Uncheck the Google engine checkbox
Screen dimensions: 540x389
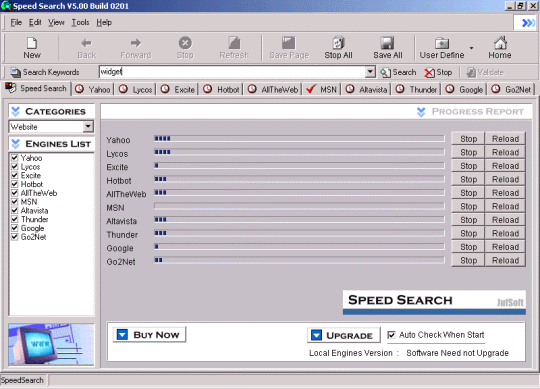tap(14, 228)
